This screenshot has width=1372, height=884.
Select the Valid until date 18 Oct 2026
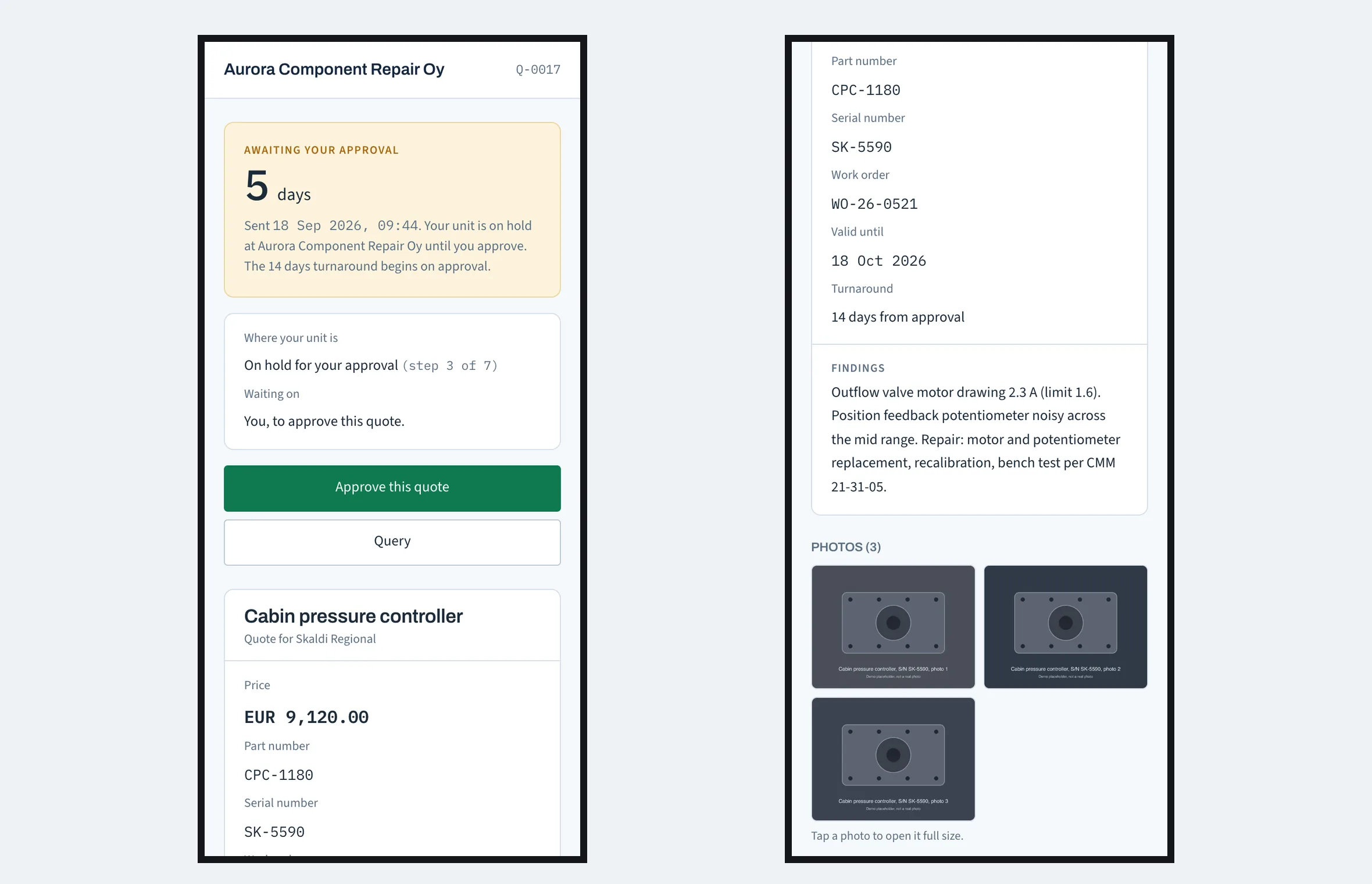click(878, 261)
